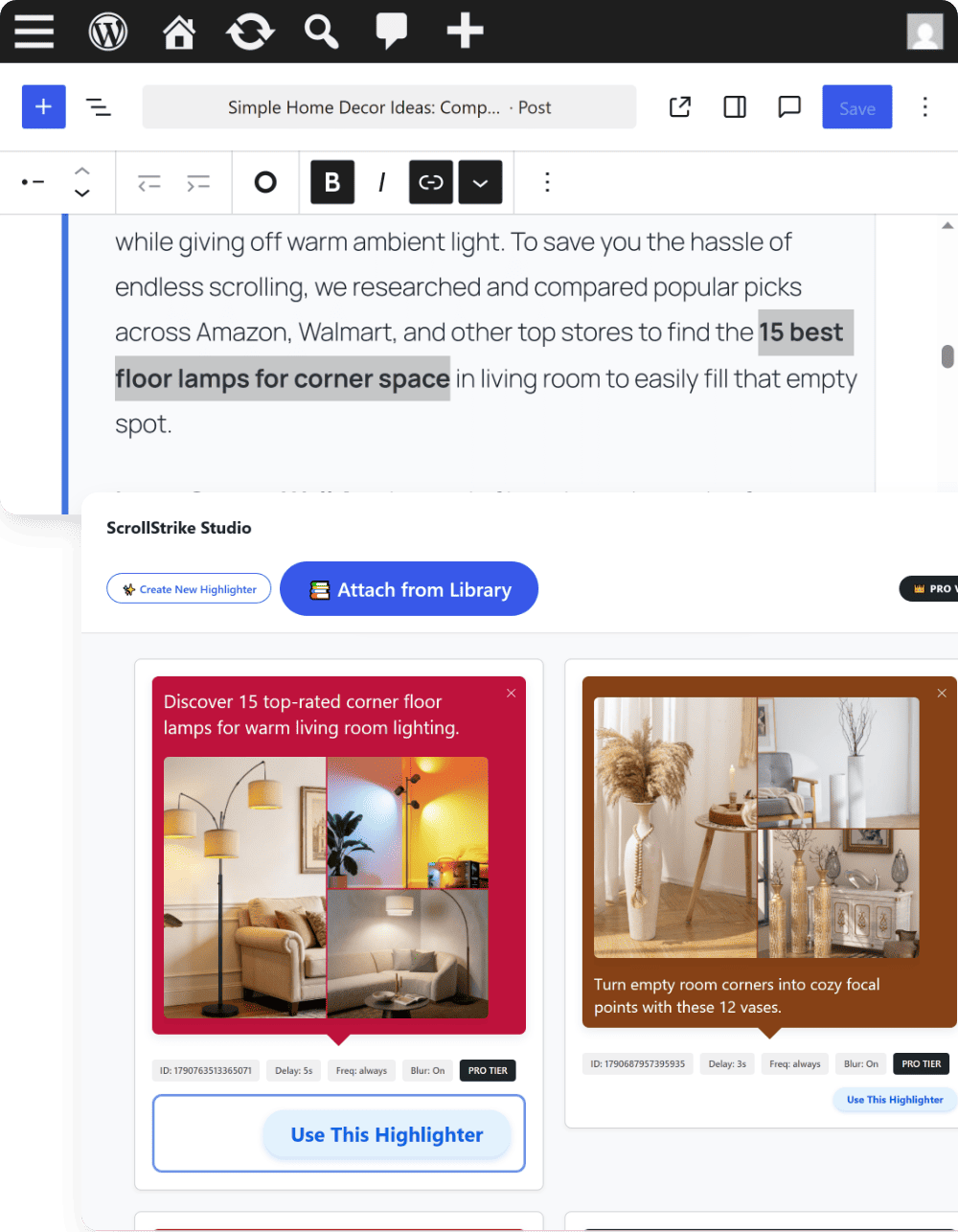Open the editor options three-dot menu
This screenshot has width=958, height=1232.
point(925,106)
